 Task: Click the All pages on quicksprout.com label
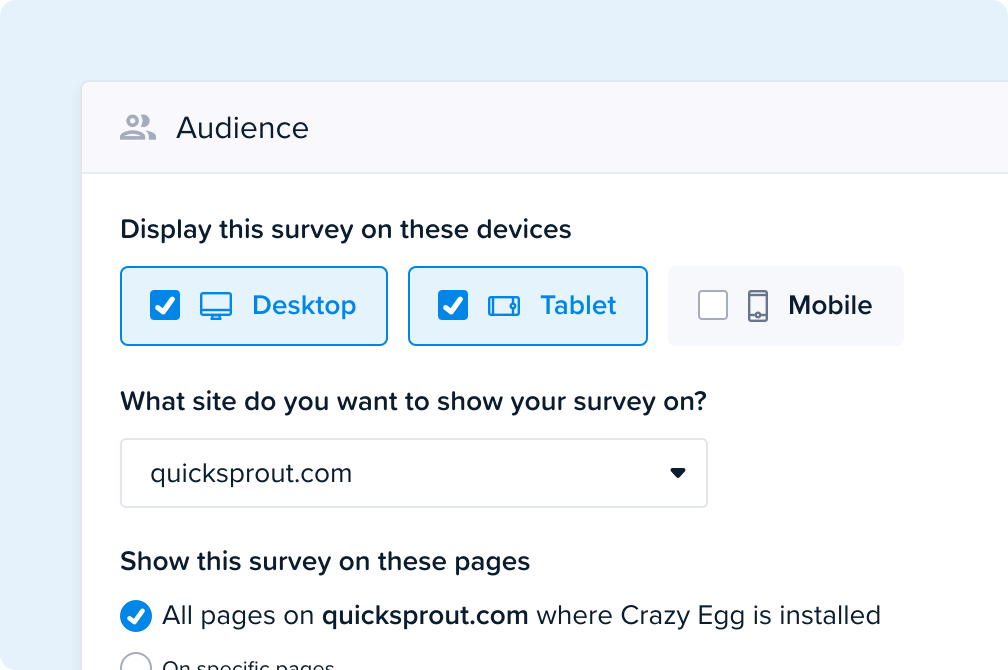[x=521, y=616]
